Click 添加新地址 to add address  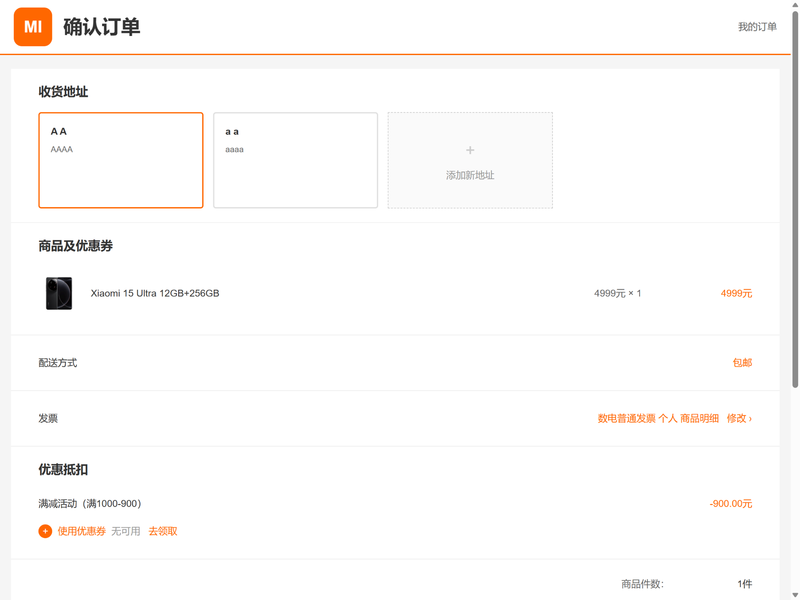[x=470, y=175]
